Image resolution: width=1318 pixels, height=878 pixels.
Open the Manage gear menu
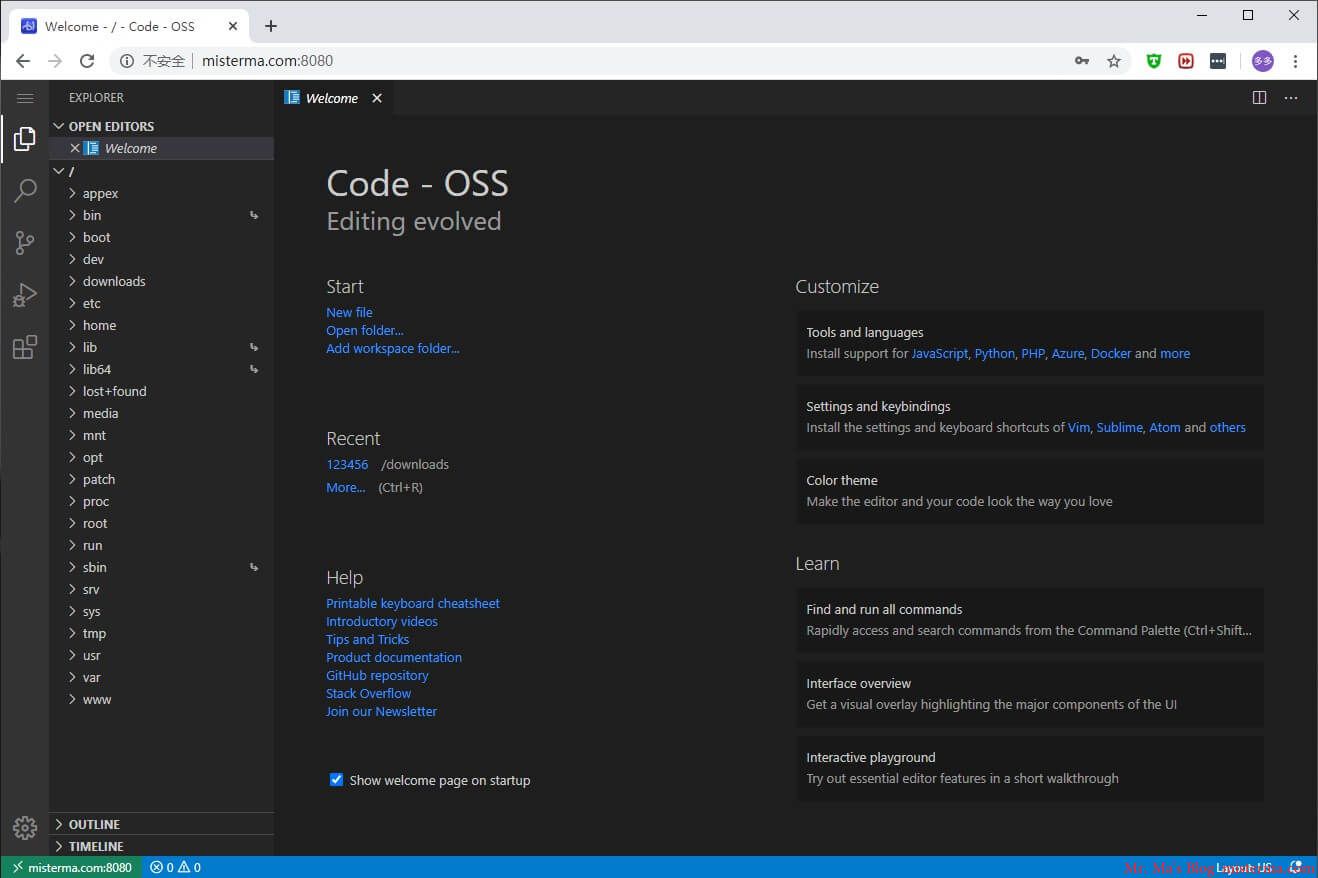coord(25,828)
